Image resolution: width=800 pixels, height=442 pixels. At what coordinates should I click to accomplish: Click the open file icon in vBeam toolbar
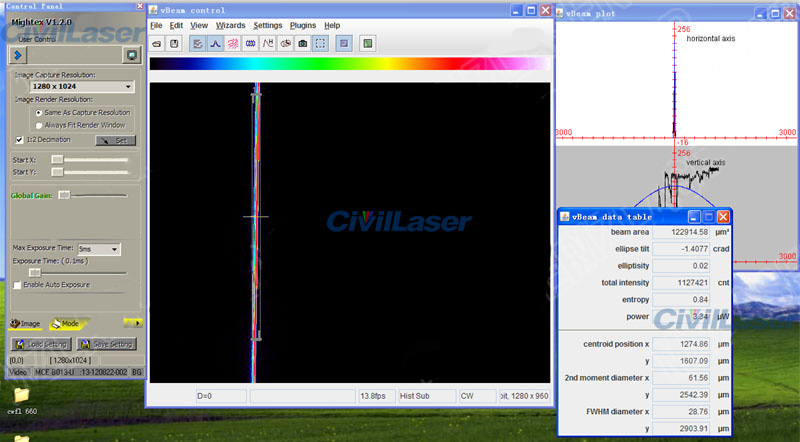157,44
